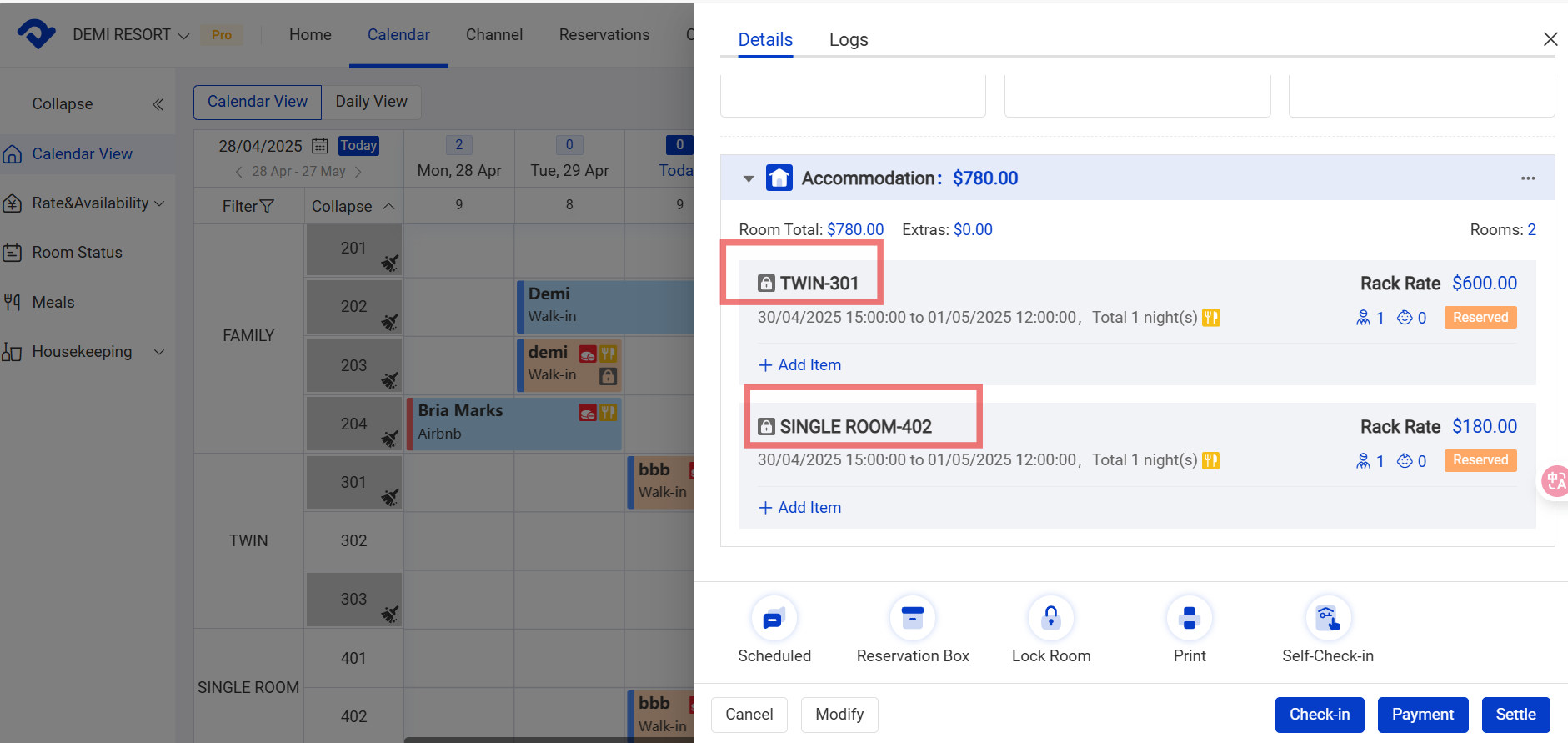Viewport: 1568px width, 743px height.
Task: Click the Print icon
Action: (1189, 619)
